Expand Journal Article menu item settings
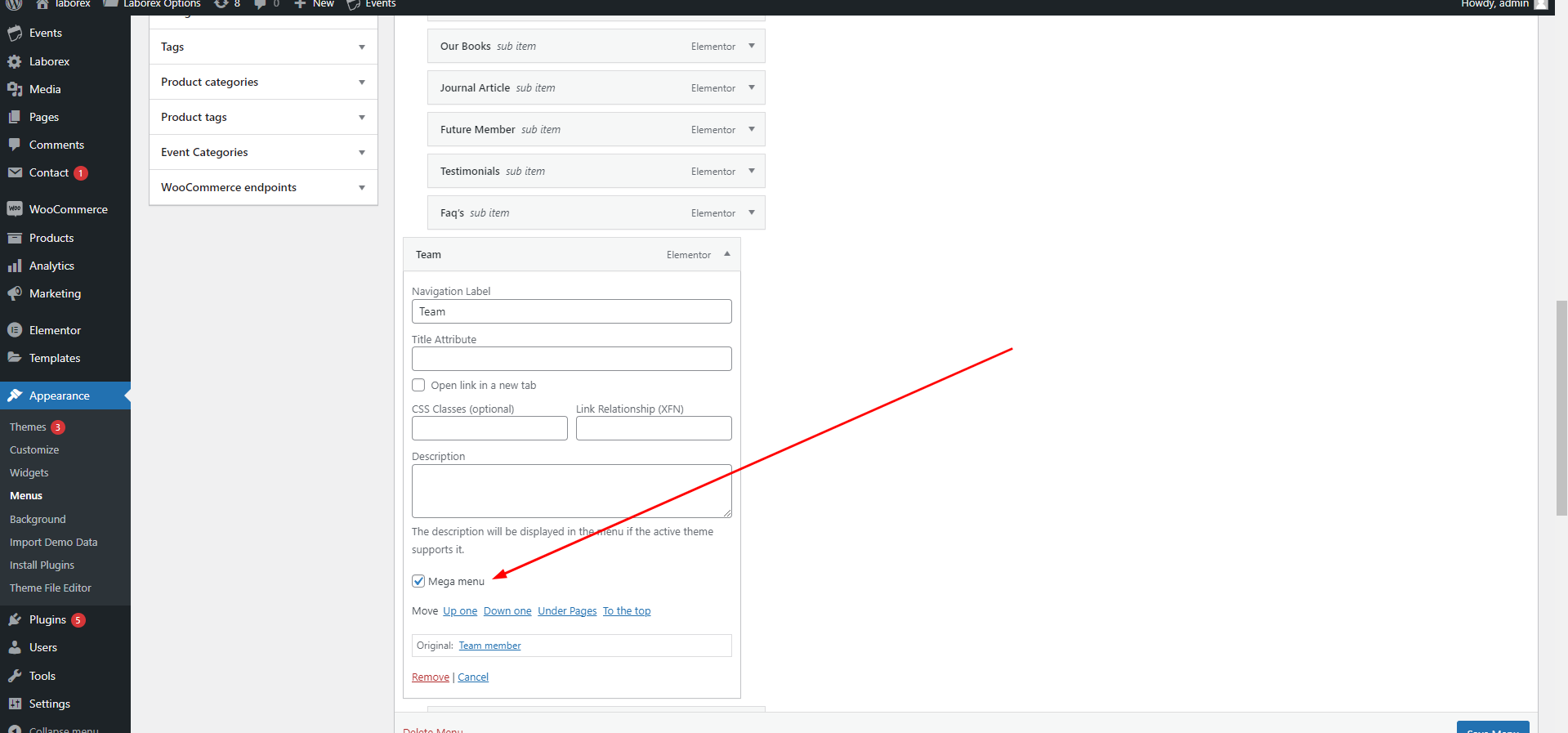The height and width of the screenshot is (733, 1568). [x=752, y=87]
